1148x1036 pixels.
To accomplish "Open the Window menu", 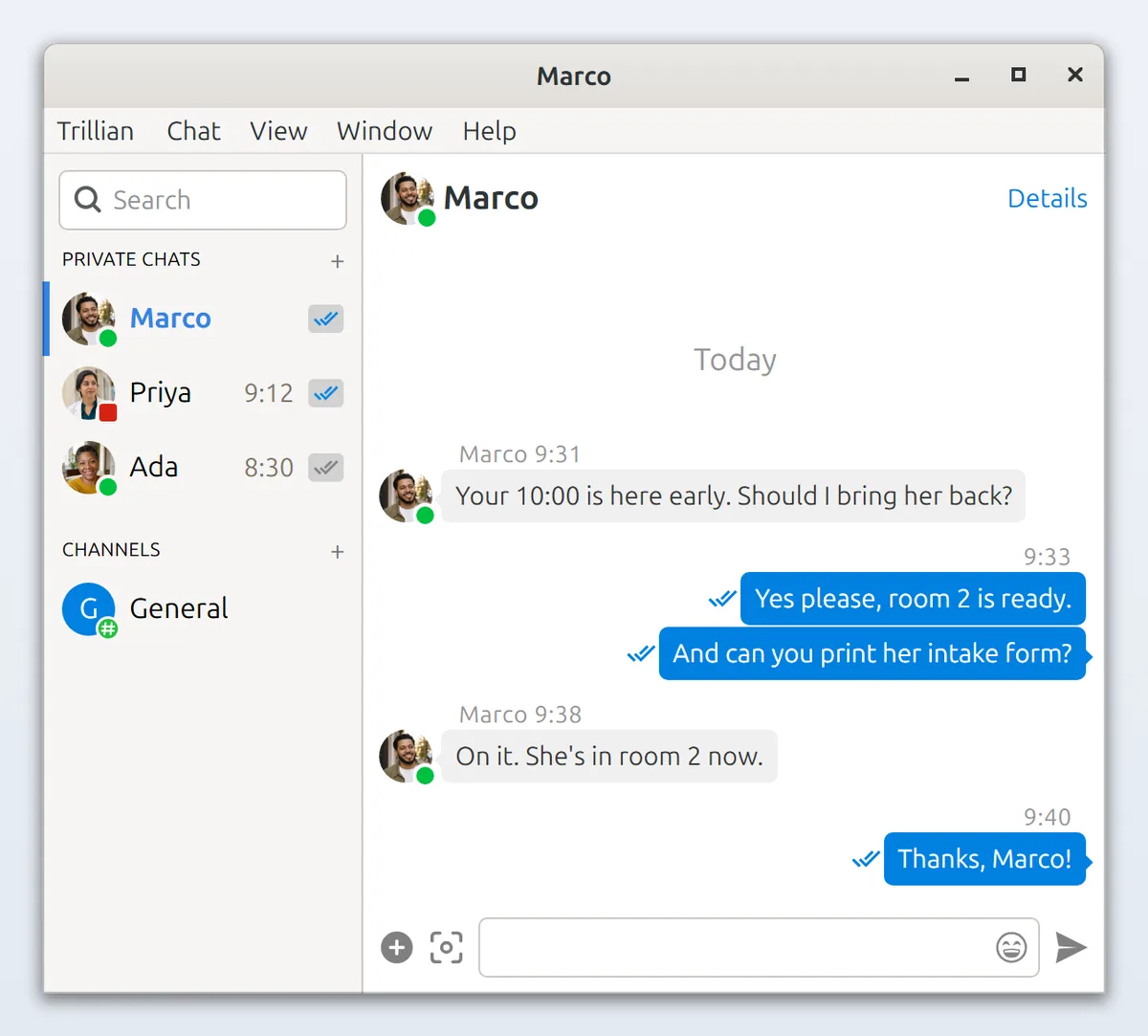I will tap(385, 131).
